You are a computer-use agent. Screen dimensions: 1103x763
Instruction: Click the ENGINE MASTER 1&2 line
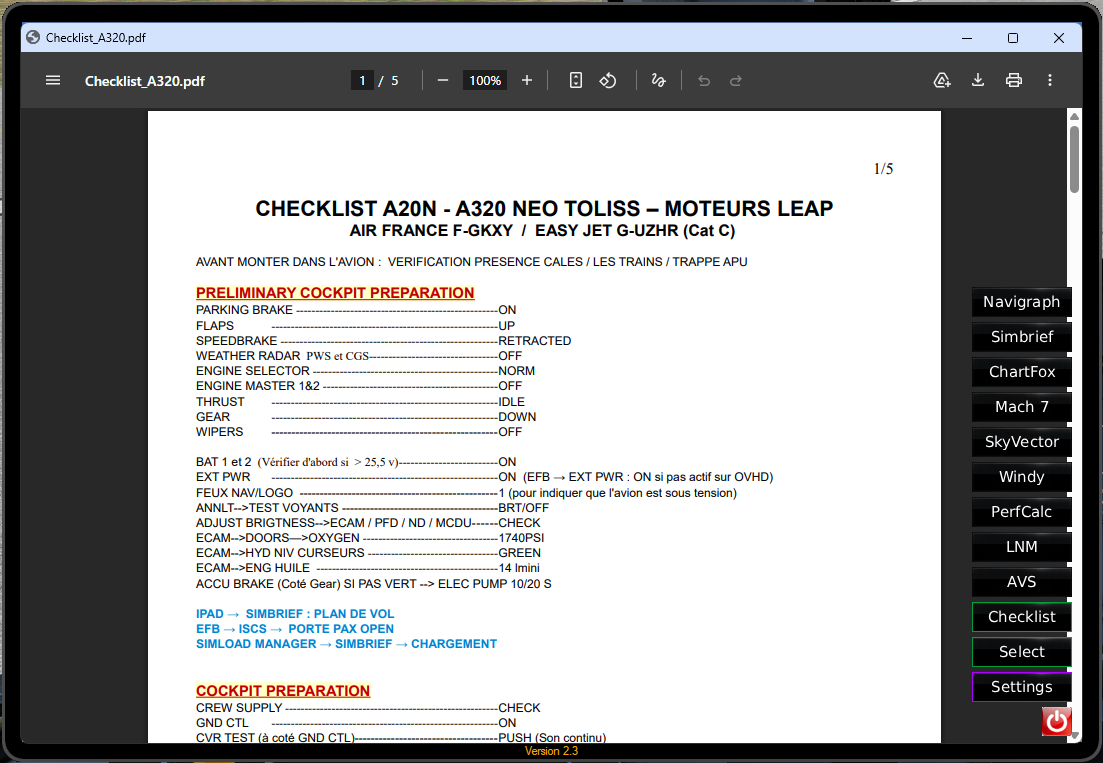pos(359,386)
